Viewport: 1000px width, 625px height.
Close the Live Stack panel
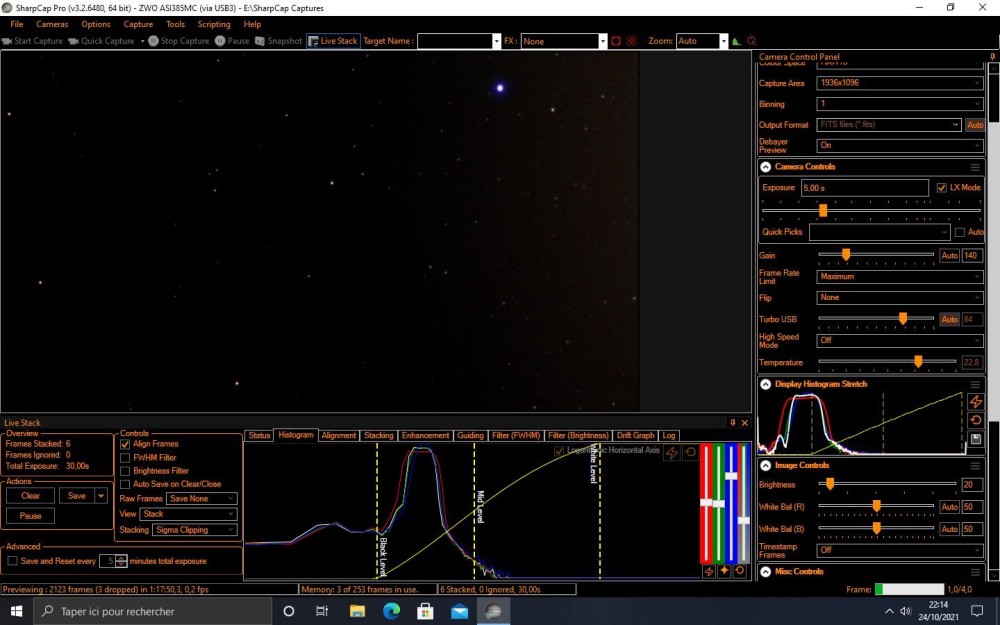[x=744, y=422]
